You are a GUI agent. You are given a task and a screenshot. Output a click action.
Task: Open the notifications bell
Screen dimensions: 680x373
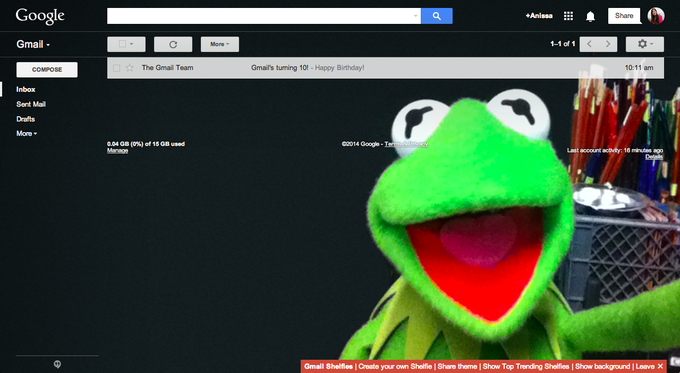point(590,16)
